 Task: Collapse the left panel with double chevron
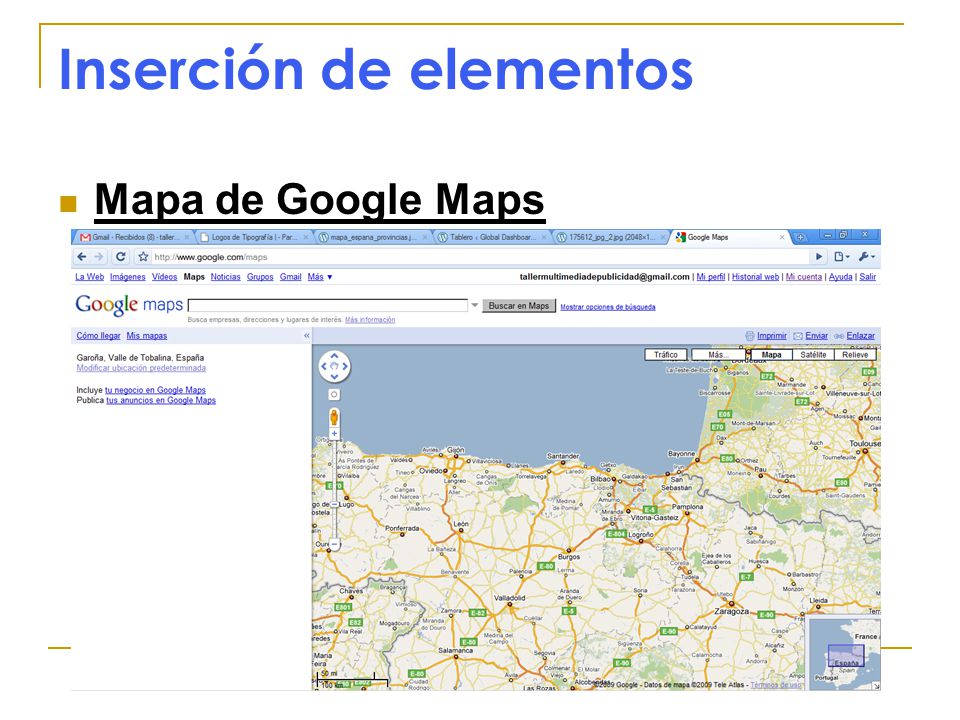307,336
